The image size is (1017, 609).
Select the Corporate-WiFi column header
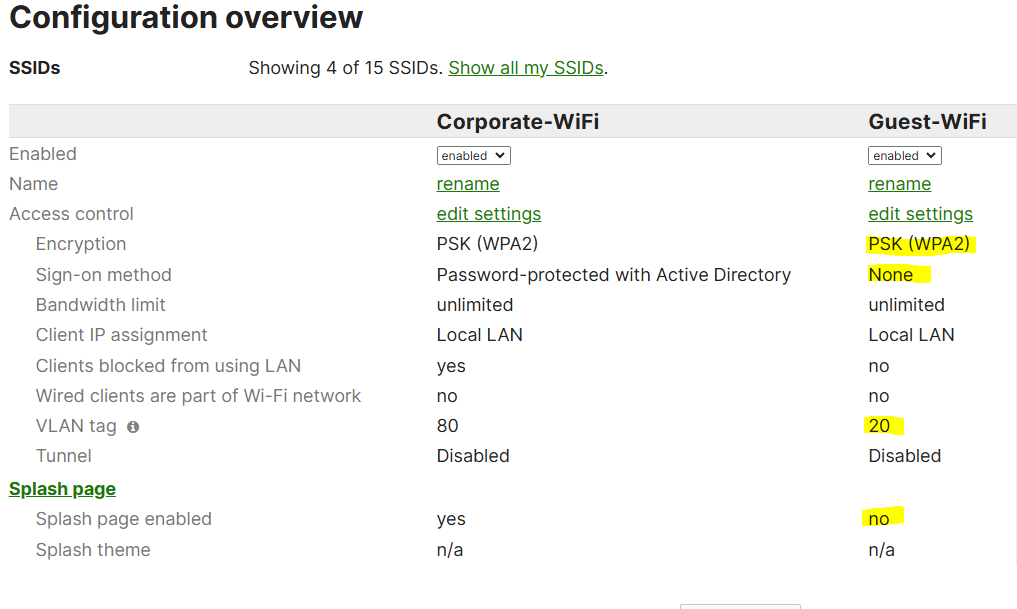pyautogui.click(x=518, y=121)
